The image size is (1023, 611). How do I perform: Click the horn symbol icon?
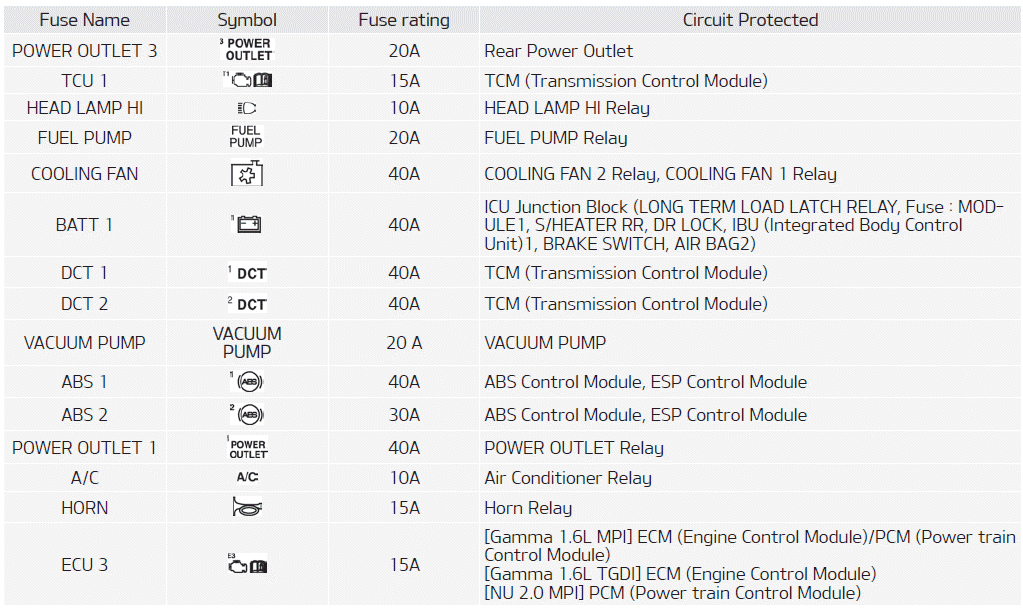click(247, 508)
